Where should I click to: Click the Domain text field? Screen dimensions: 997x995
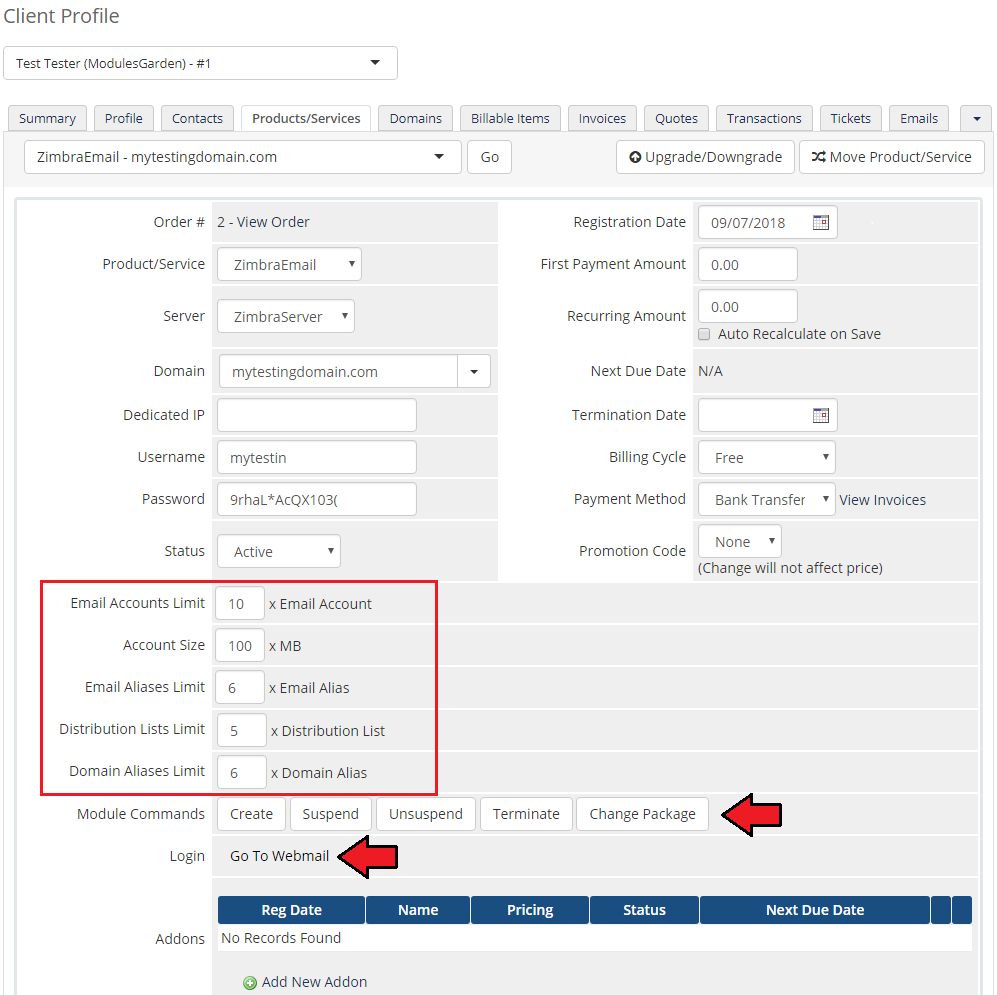tap(338, 371)
